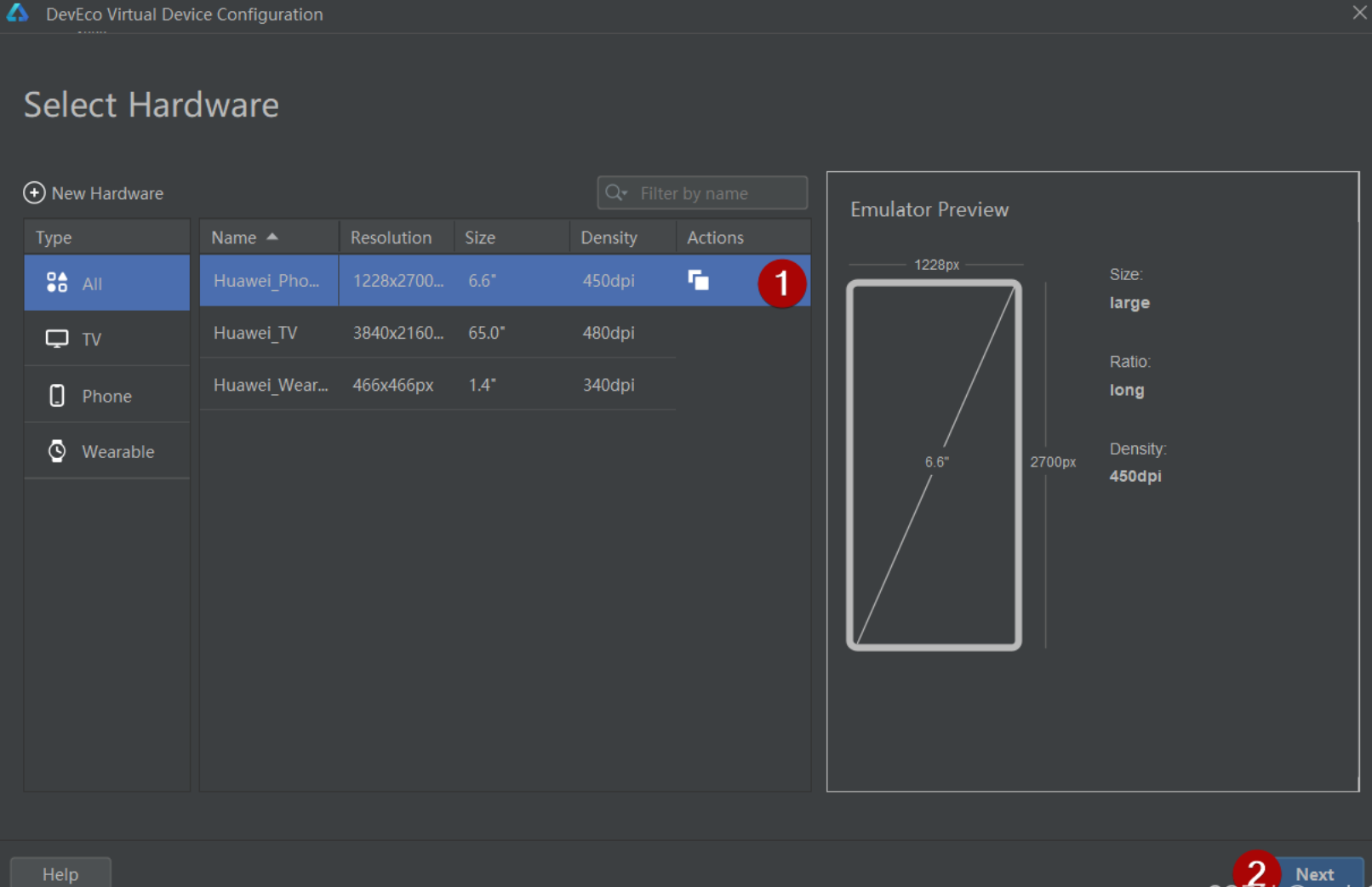The height and width of the screenshot is (887, 1372).
Task: Click the bold 450dpi value in preview
Action: 1135,476
